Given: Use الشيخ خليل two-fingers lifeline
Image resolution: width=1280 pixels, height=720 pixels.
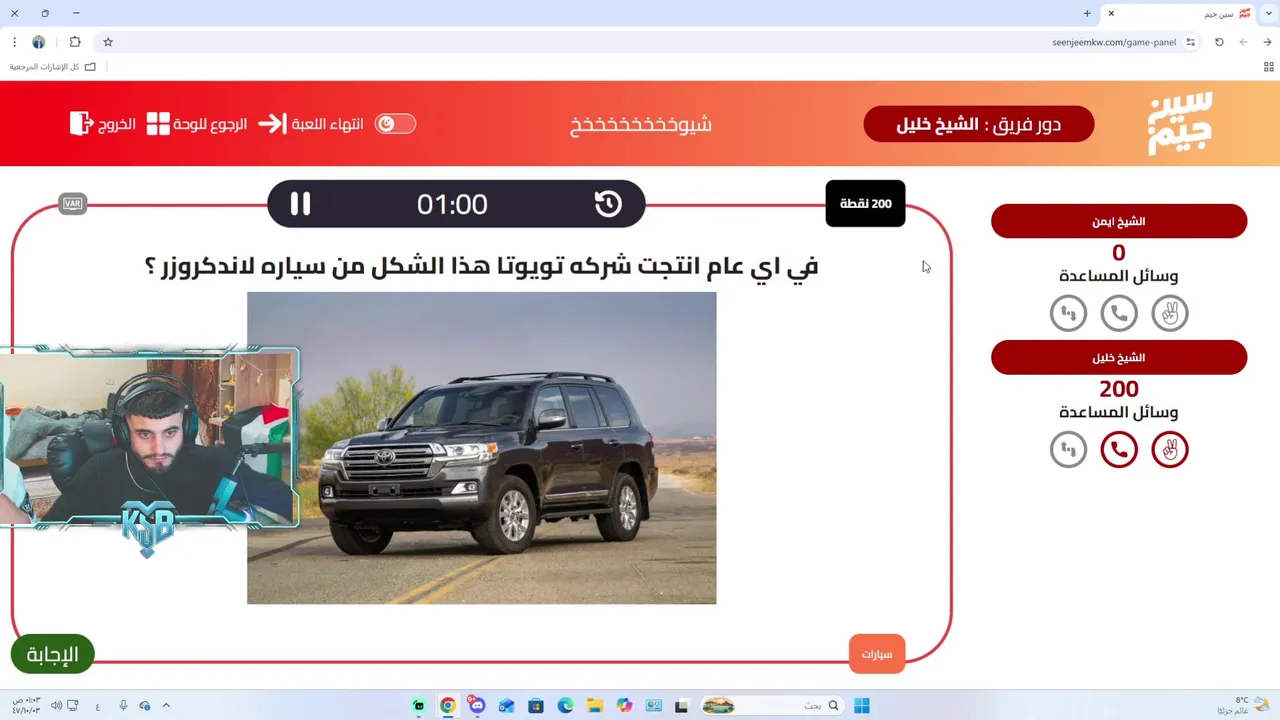Looking at the screenshot, I should [x=1169, y=450].
